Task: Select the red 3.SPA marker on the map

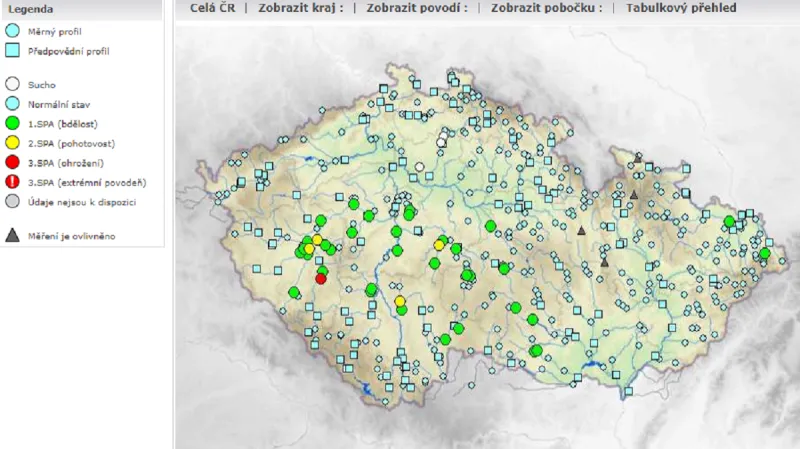Action: click(x=320, y=279)
